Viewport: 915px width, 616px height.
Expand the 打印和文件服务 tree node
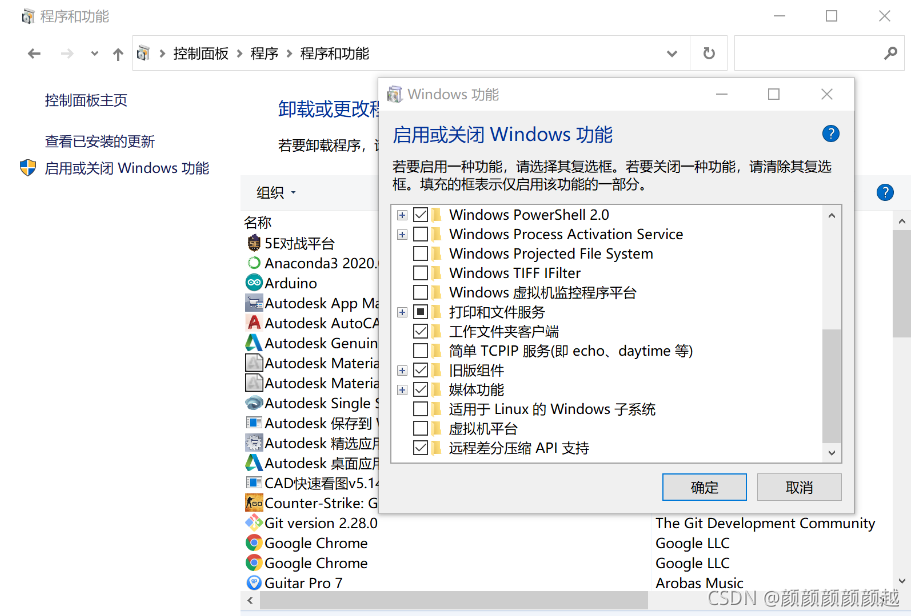tap(402, 313)
